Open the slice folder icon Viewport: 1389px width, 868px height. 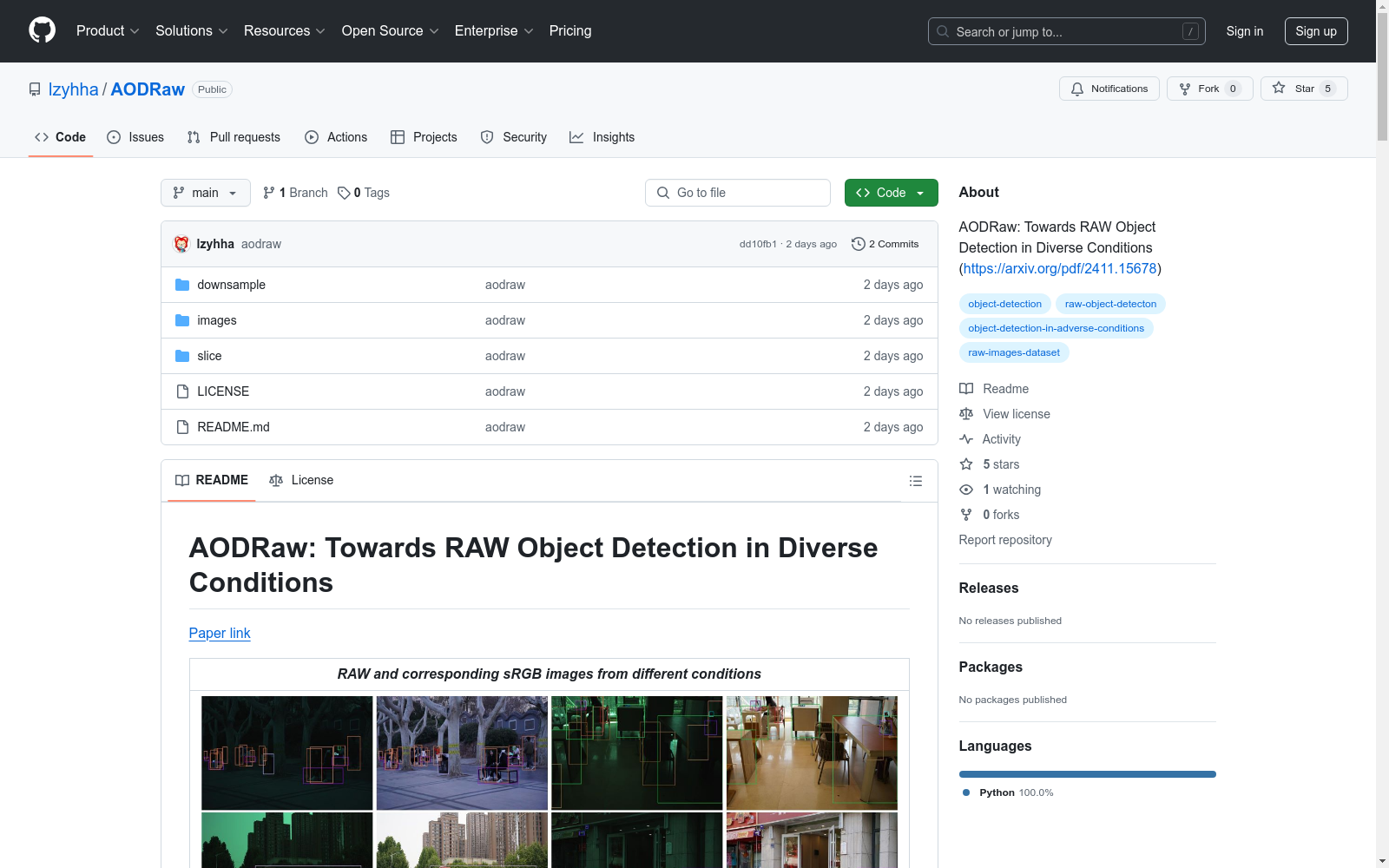182,356
